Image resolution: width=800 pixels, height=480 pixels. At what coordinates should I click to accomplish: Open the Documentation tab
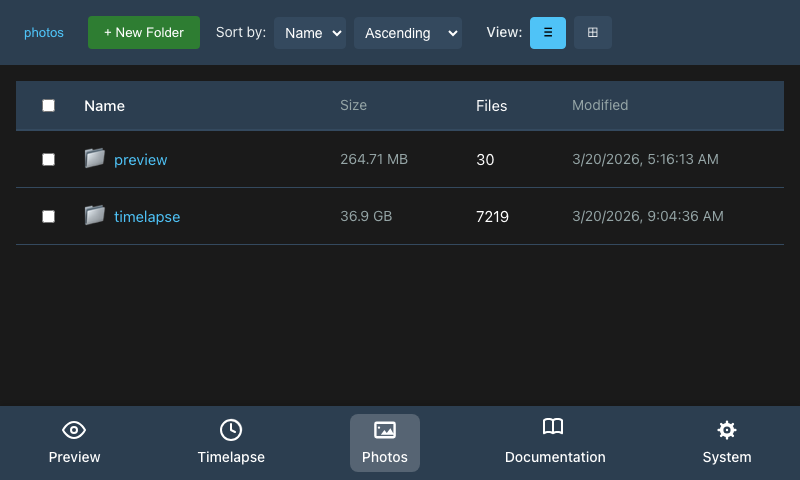pos(555,443)
